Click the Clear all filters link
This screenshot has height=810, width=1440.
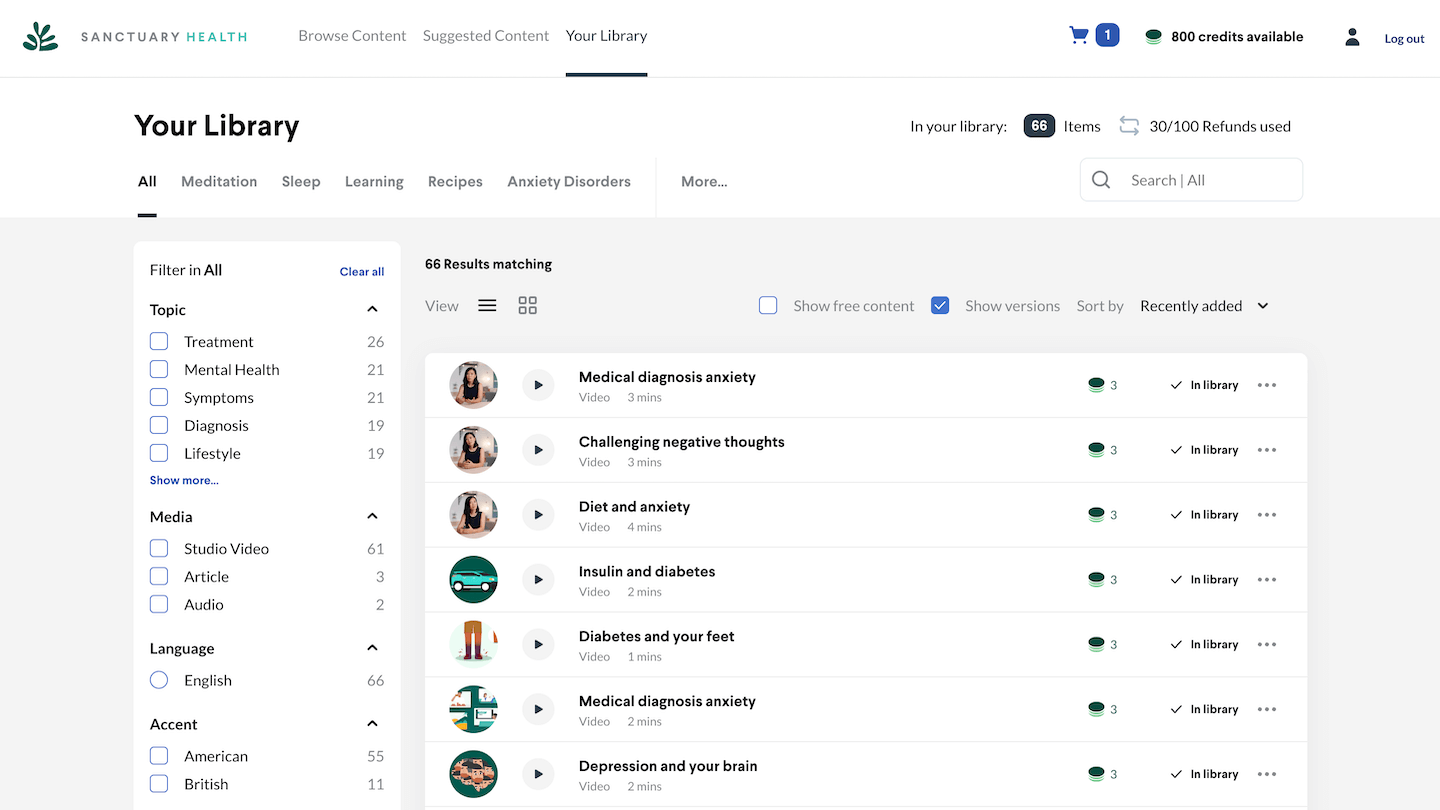tap(362, 271)
